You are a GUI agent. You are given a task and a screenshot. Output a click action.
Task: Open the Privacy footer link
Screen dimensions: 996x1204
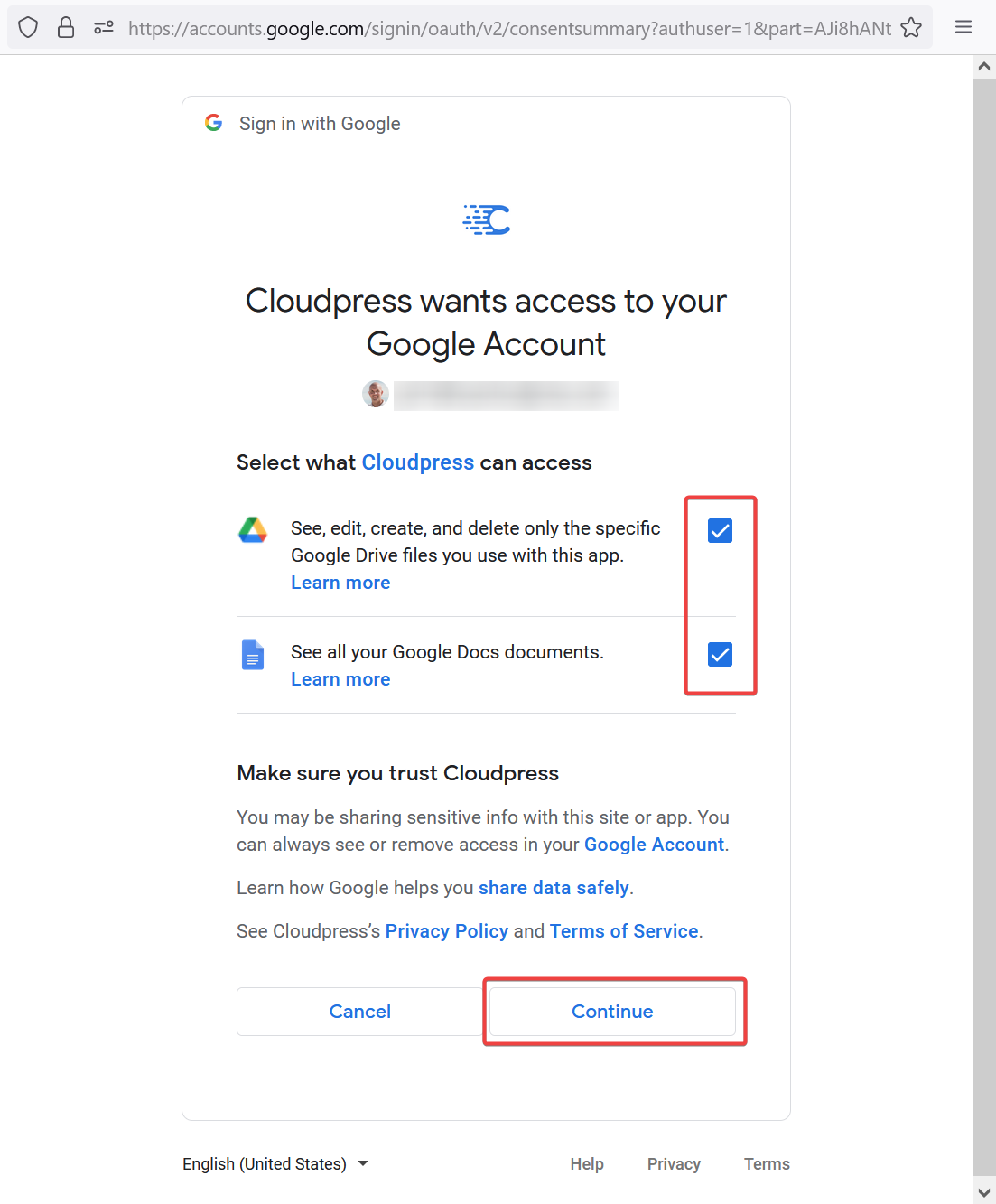pos(674,1164)
